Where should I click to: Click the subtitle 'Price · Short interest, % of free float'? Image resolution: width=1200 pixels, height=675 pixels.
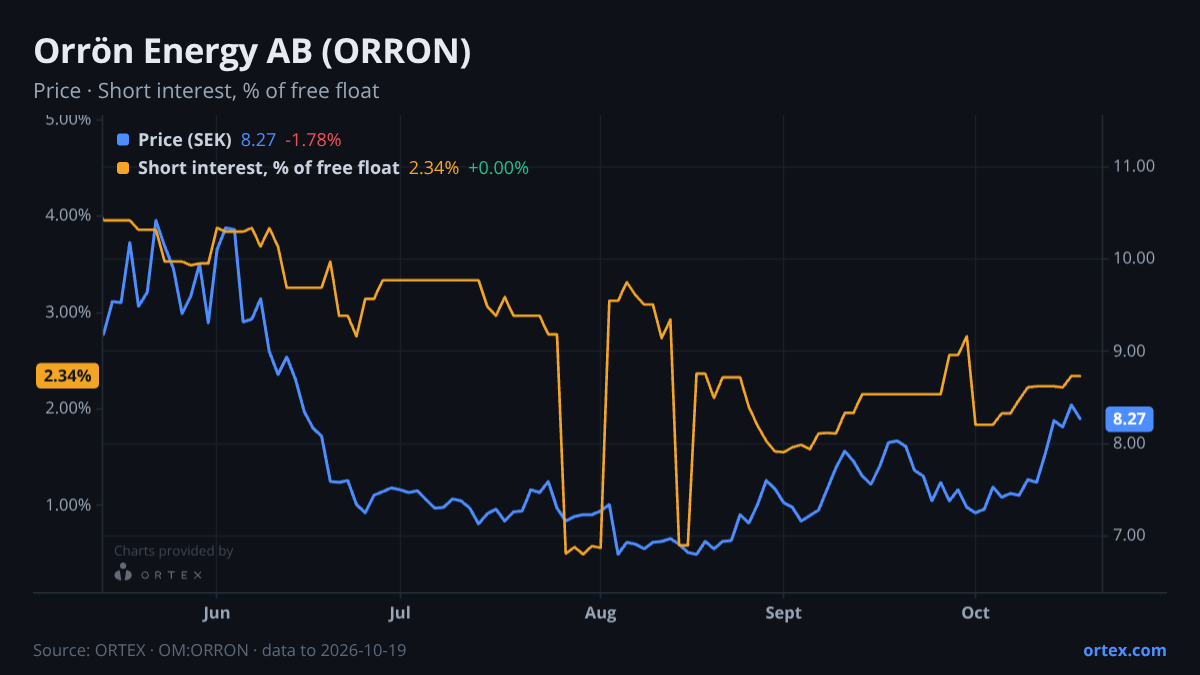point(206,91)
